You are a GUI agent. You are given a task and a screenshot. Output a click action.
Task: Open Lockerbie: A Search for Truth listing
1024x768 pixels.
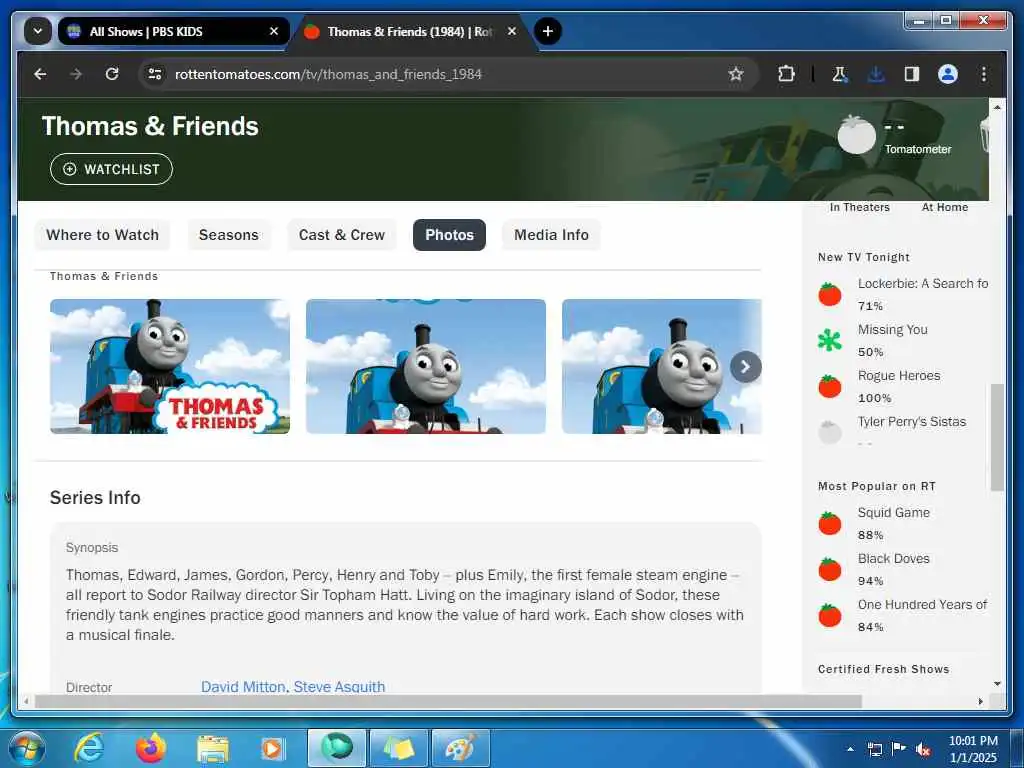pos(923,283)
